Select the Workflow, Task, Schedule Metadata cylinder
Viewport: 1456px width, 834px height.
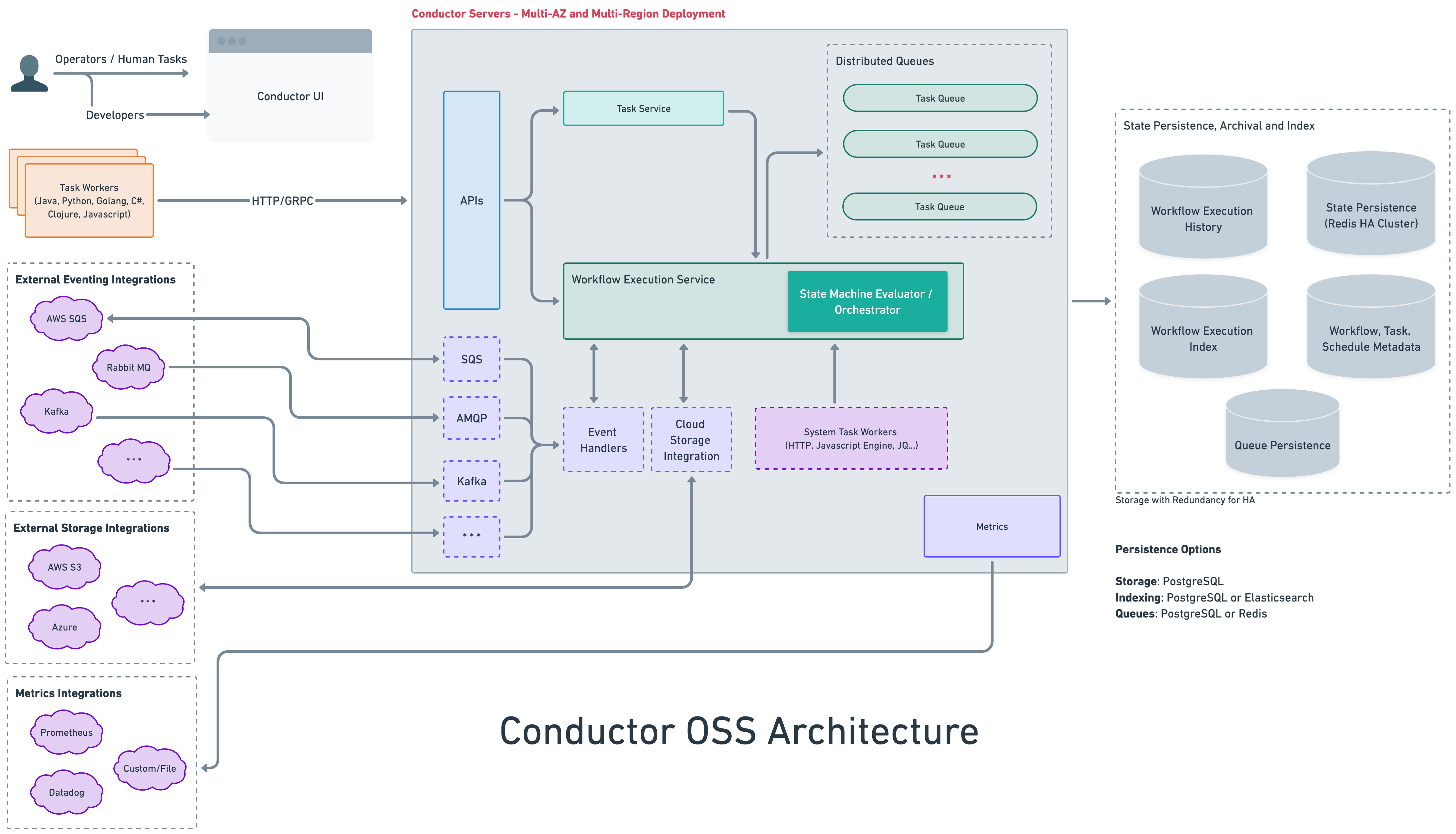[1371, 326]
